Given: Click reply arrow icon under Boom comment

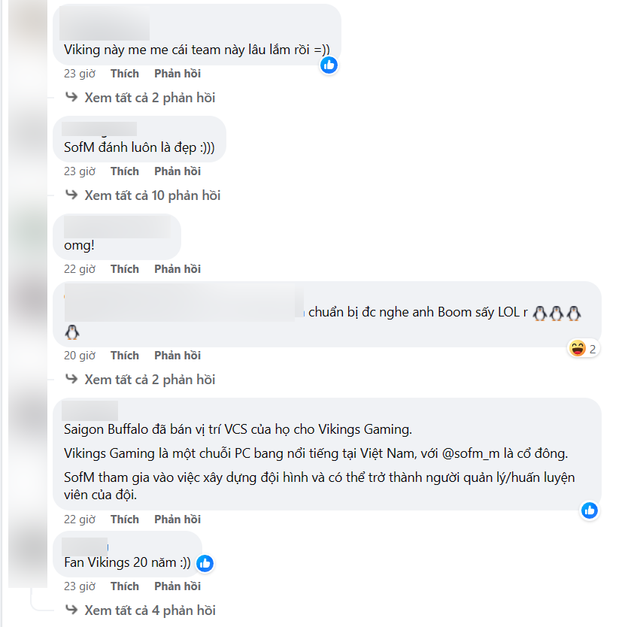Looking at the screenshot, I should coord(71,379).
